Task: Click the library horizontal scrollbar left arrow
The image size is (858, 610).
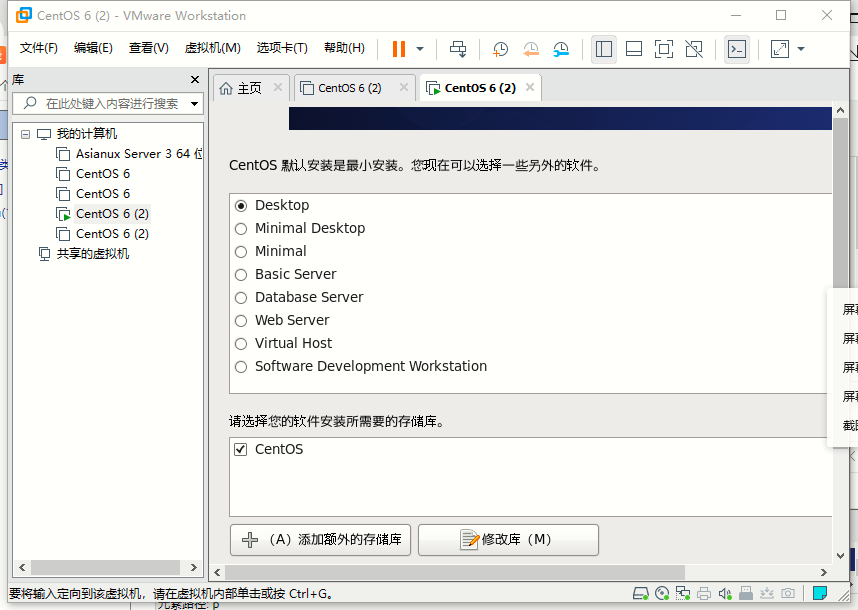Action: point(22,567)
